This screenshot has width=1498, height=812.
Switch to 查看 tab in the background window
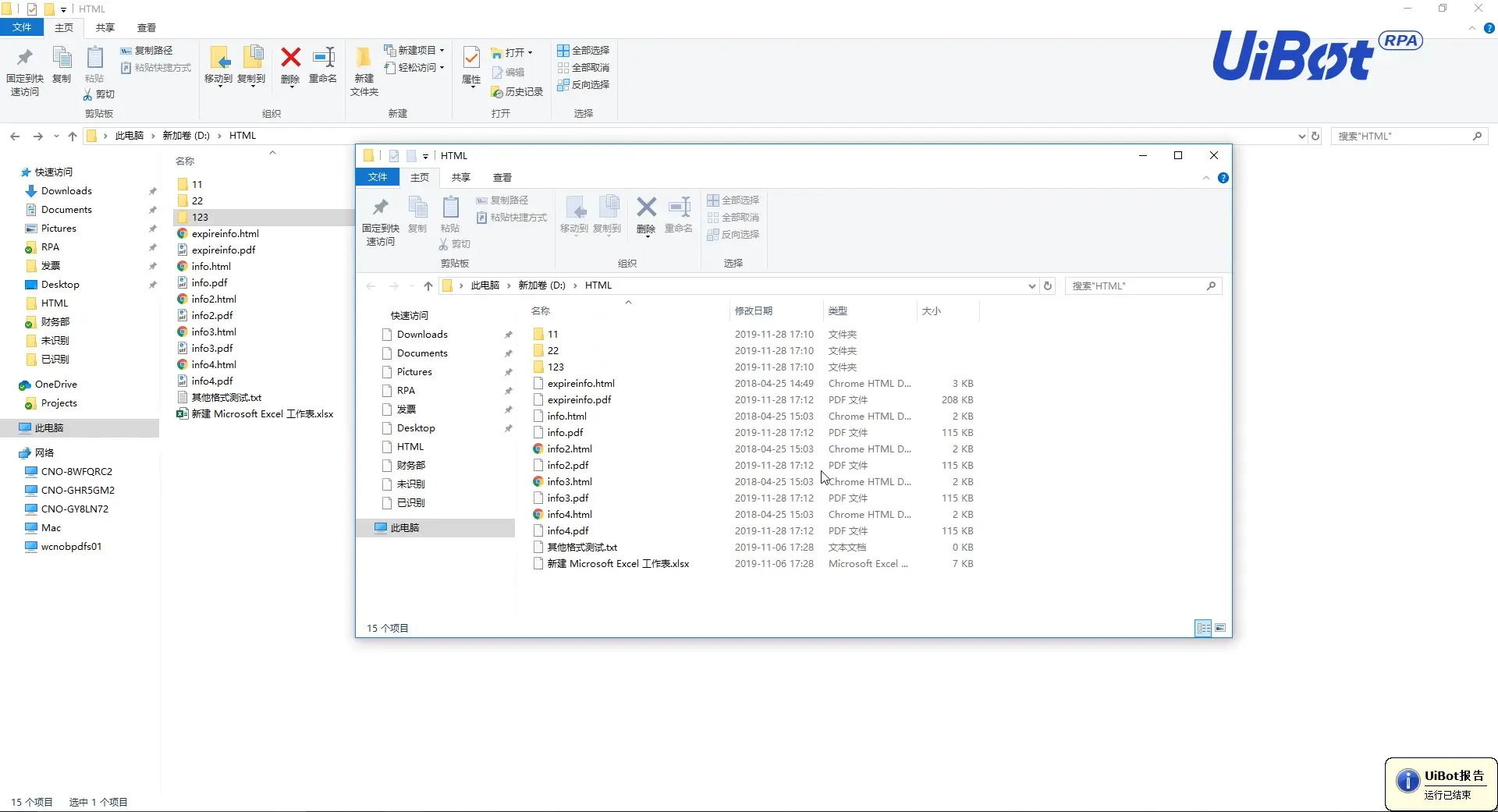[147, 27]
